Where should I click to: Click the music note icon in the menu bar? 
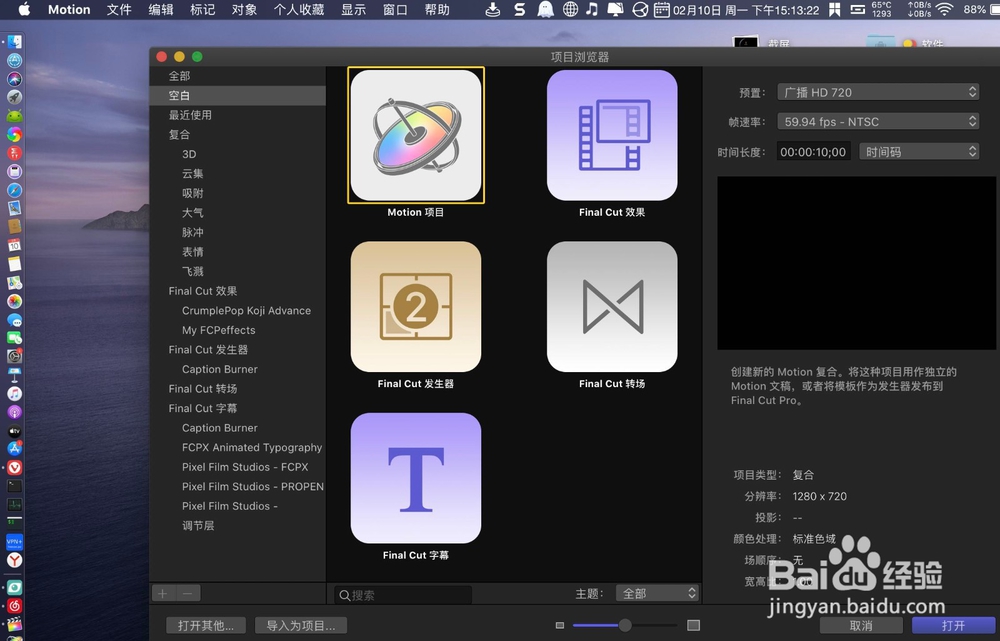click(x=592, y=9)
